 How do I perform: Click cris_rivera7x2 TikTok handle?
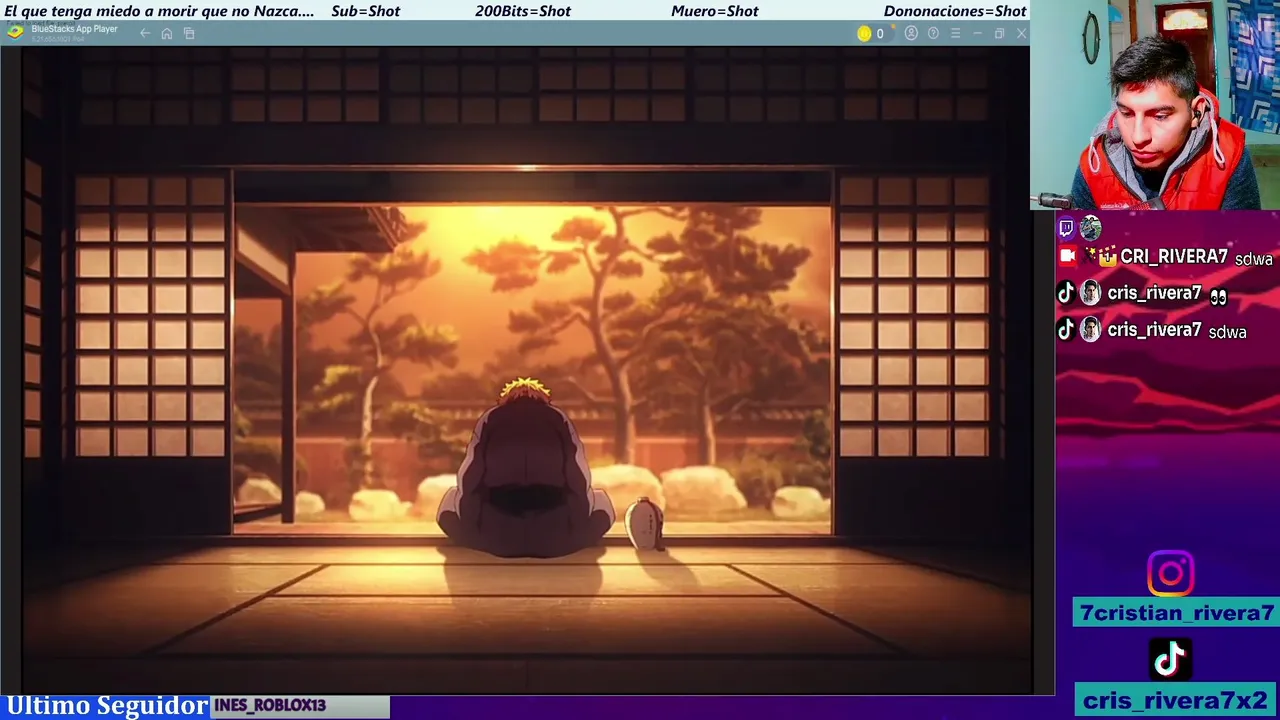pyautogui.click(x=1176, y=700)
